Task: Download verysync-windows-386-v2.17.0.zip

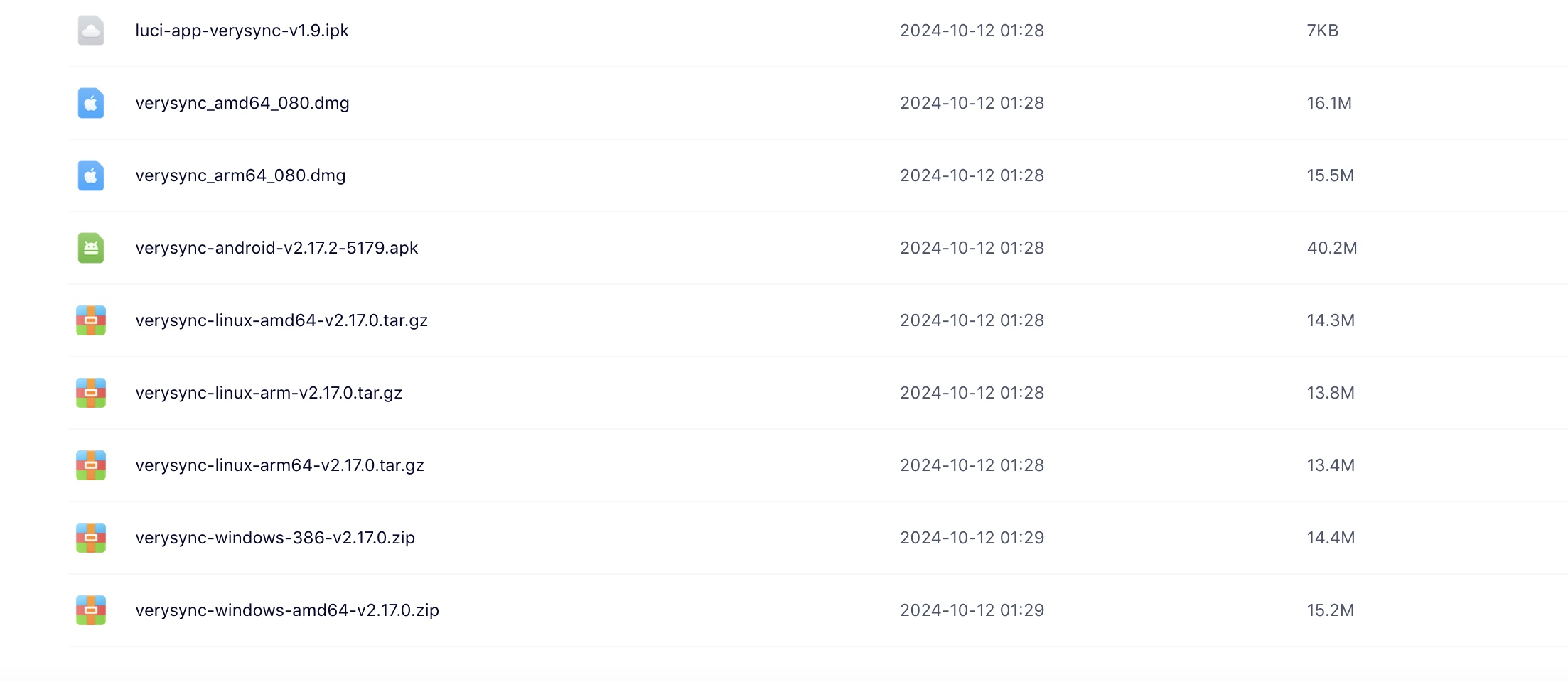Action: (275, 538)
